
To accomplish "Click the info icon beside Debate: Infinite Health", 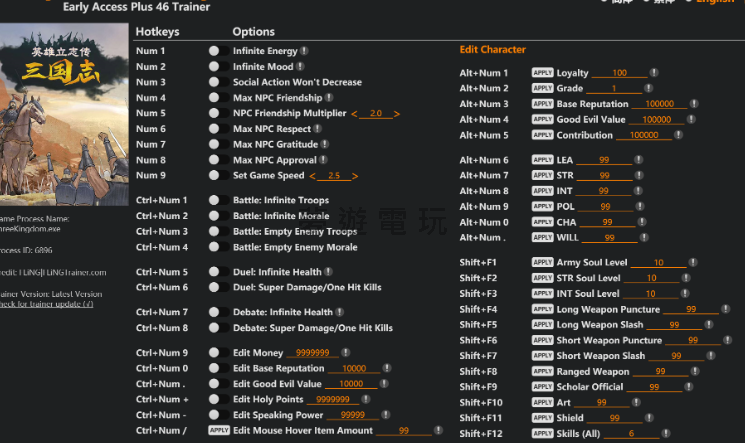I will [x=339, y=312].
